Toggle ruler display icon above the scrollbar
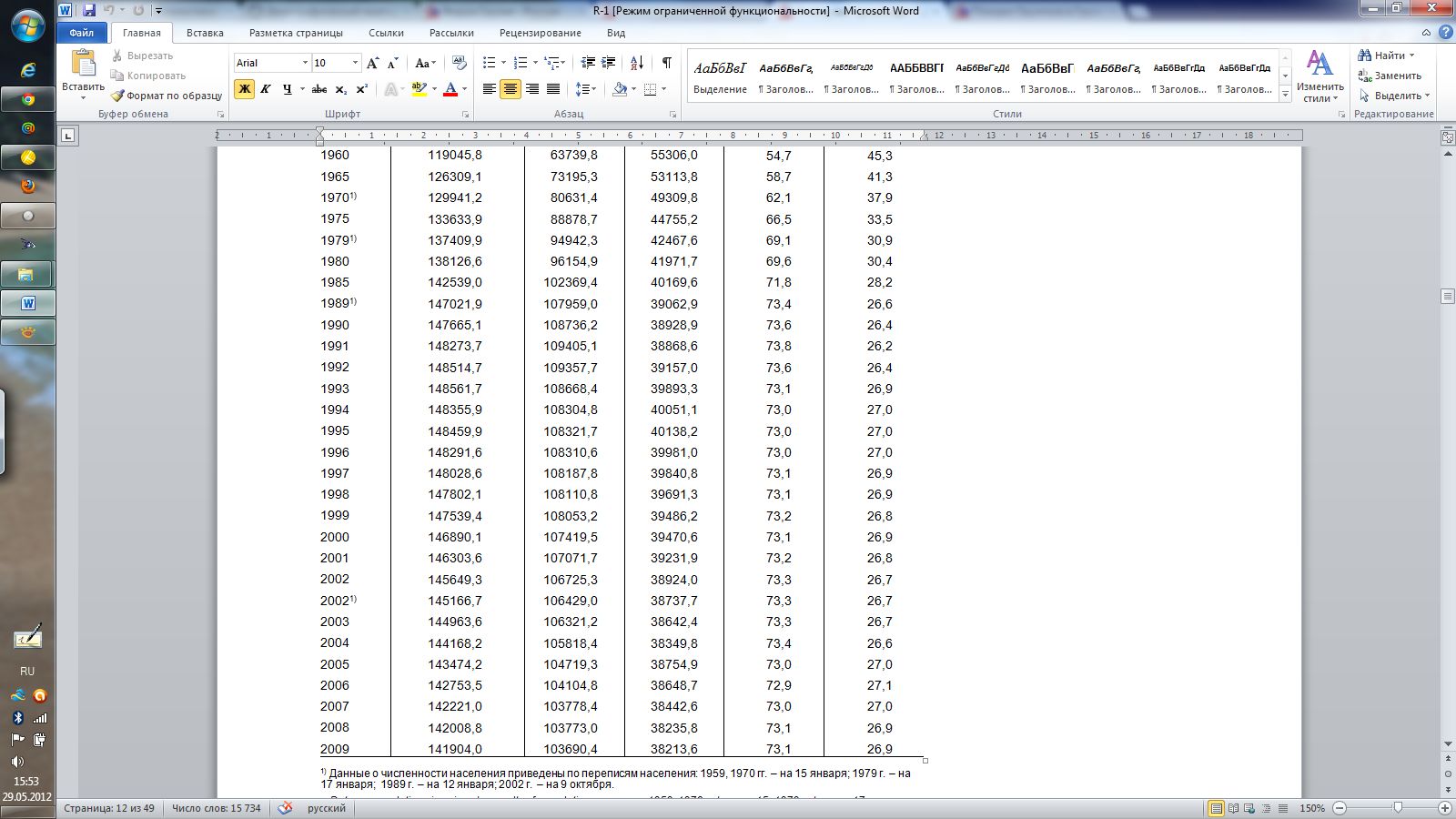Image resolution: width=1456 pixels, height=819 pixels. pyautogui.click(x=1448, y=138)
